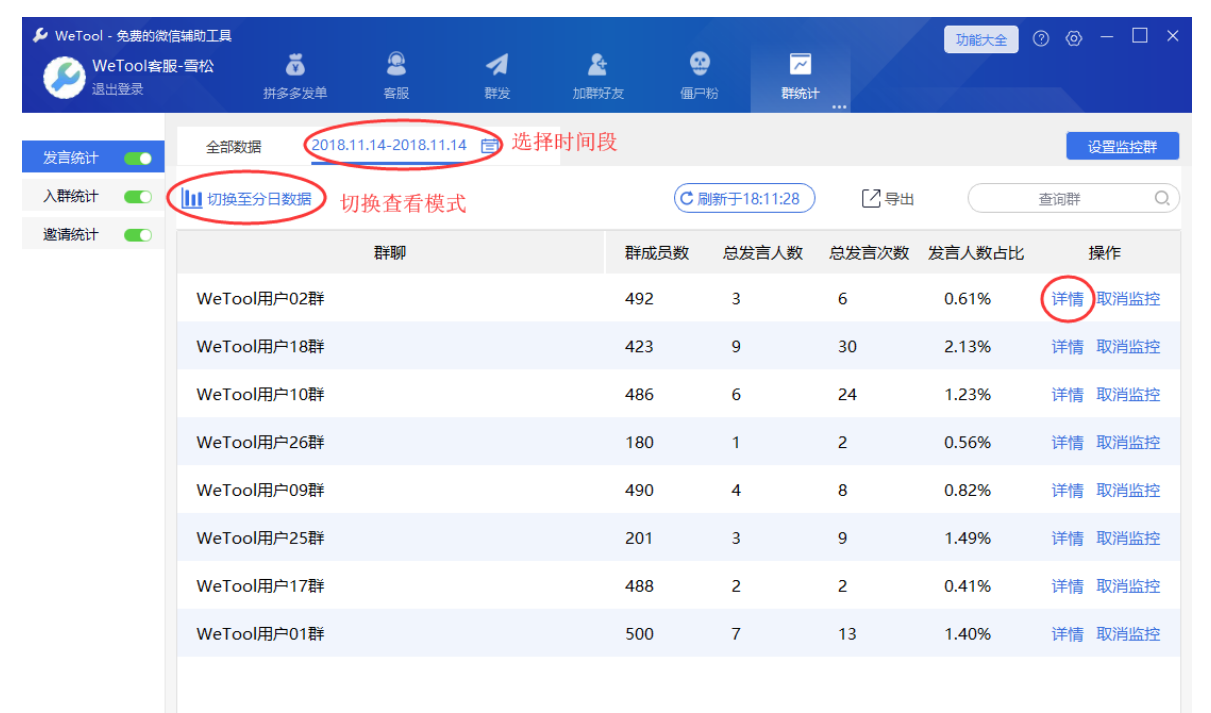Click the WeTool客服-雪松 account name
This screenshot has width=1211, height=713.
[x=153, y=66]
